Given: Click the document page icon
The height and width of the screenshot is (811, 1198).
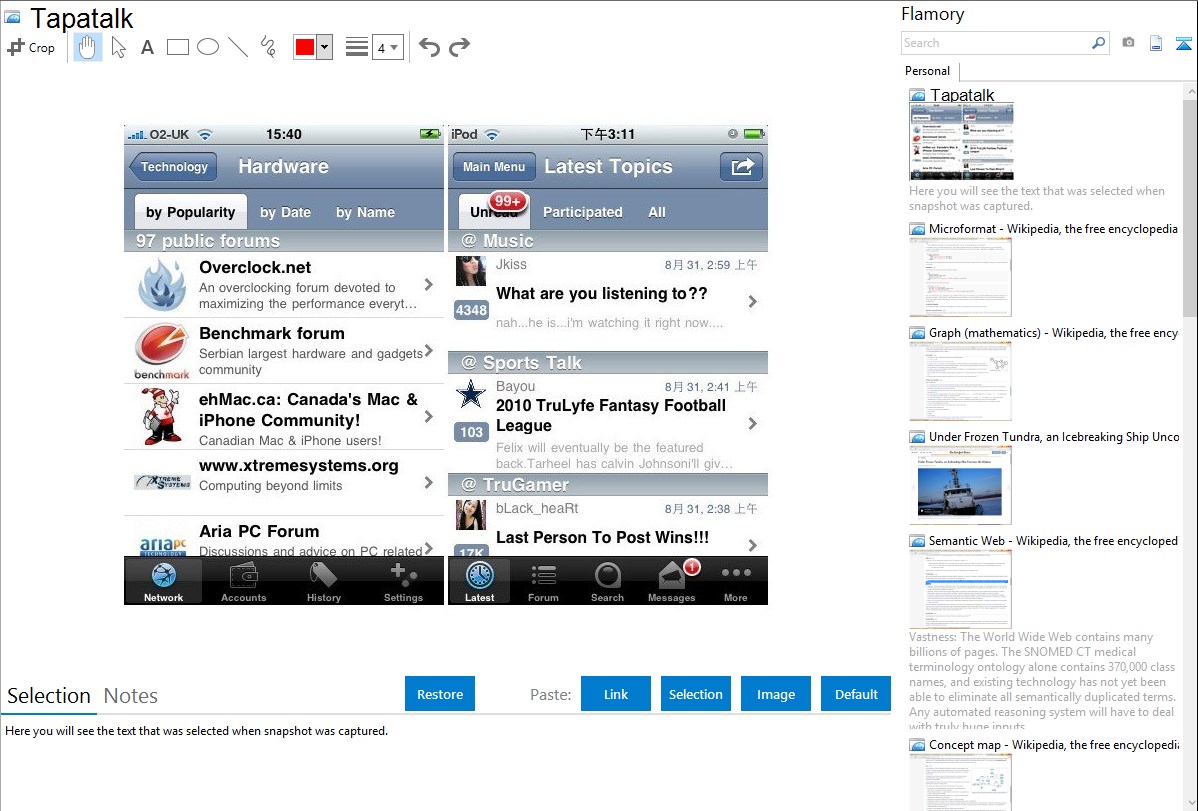Looking at the screenshot, I should pyautogui.click(x=1156, y=43).
